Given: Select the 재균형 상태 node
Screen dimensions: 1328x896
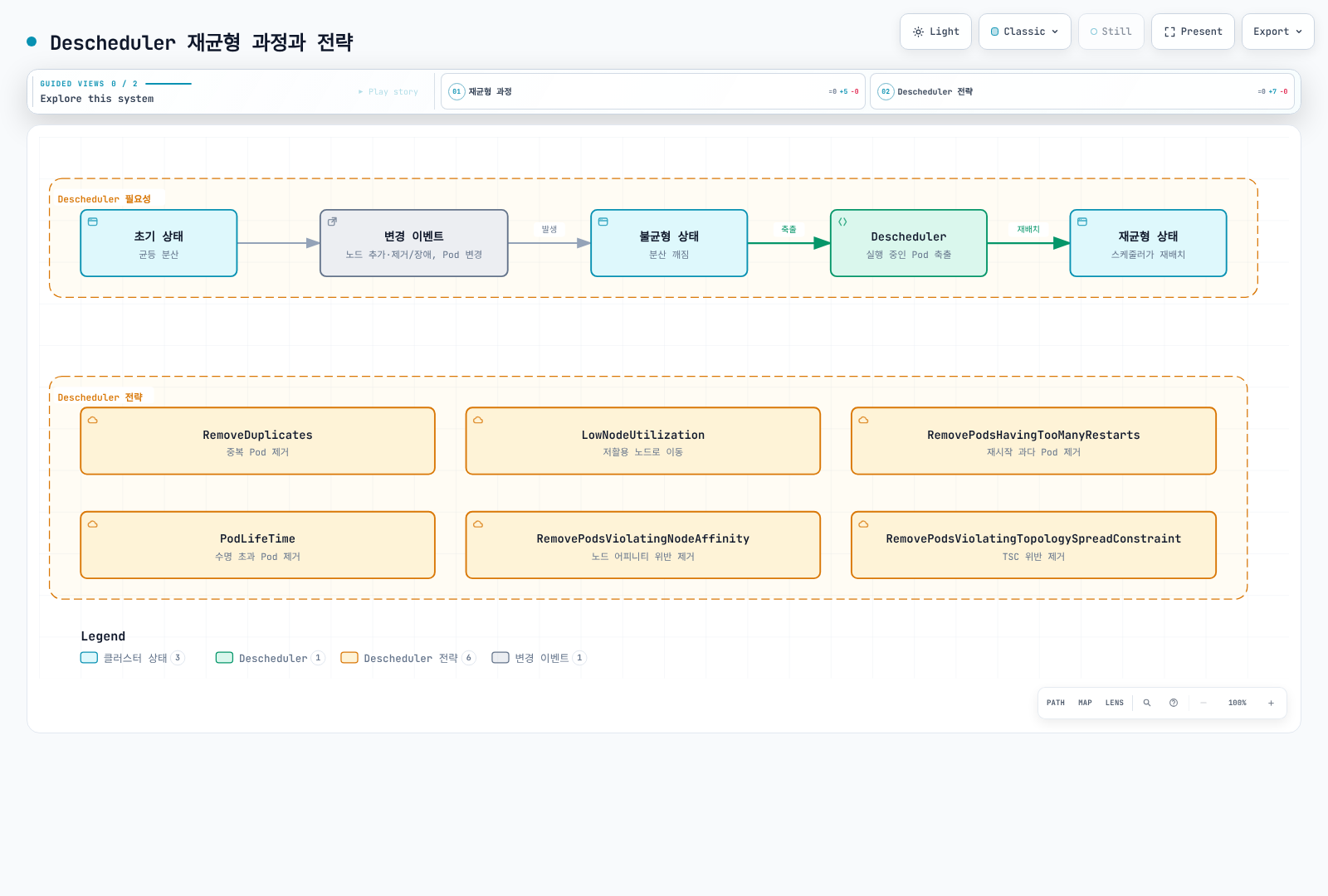Looking at the screenshot, I should 1148,243.
